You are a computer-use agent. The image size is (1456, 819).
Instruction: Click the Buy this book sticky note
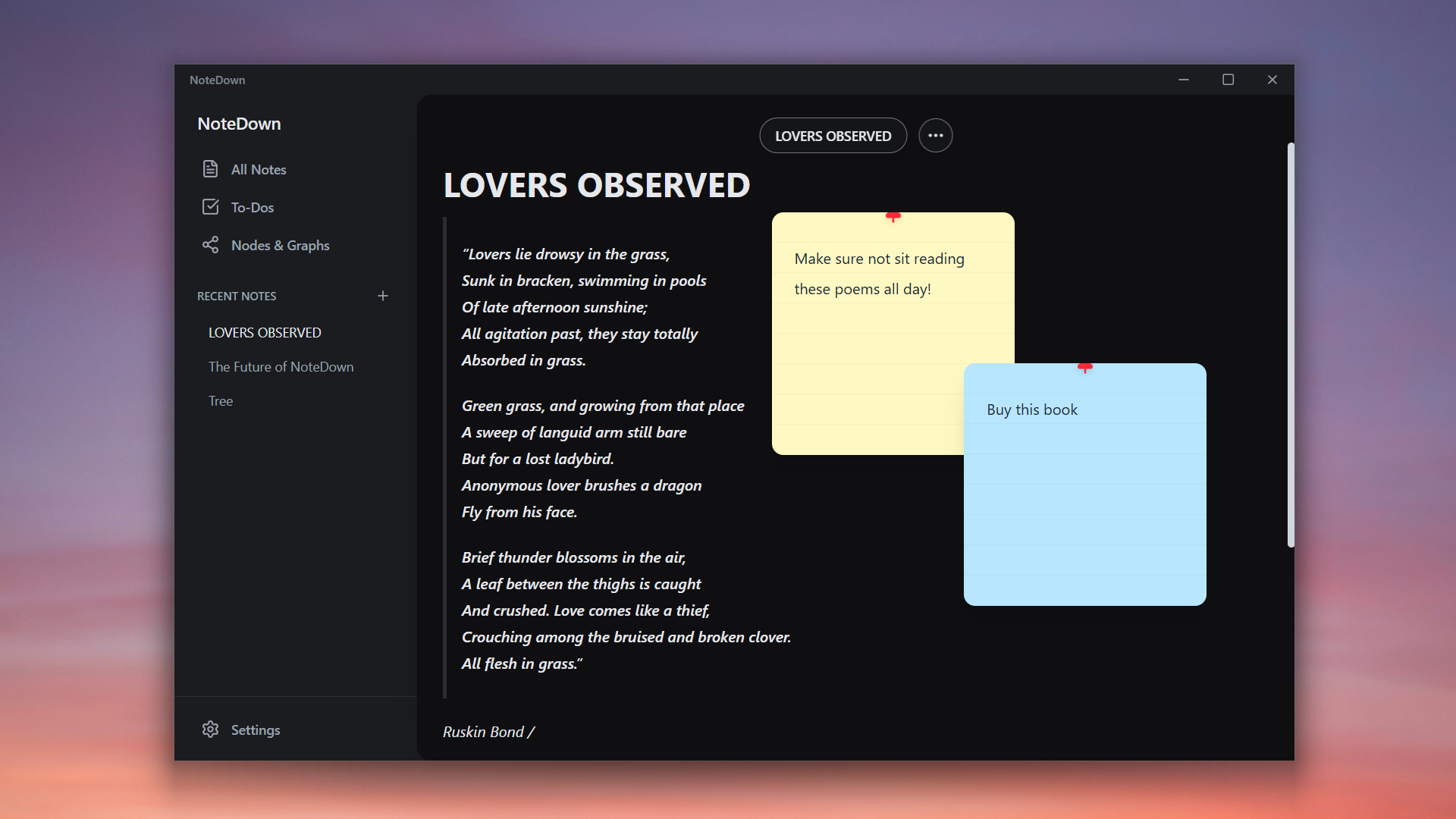click(1031, 409)
